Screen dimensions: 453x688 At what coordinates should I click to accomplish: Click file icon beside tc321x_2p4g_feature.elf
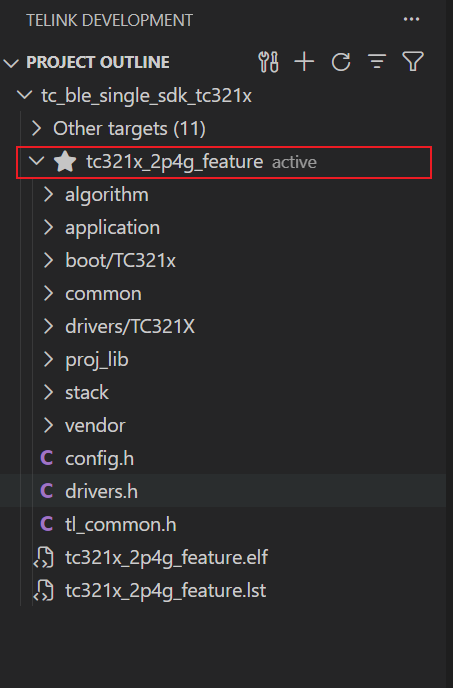click(44, 558)
